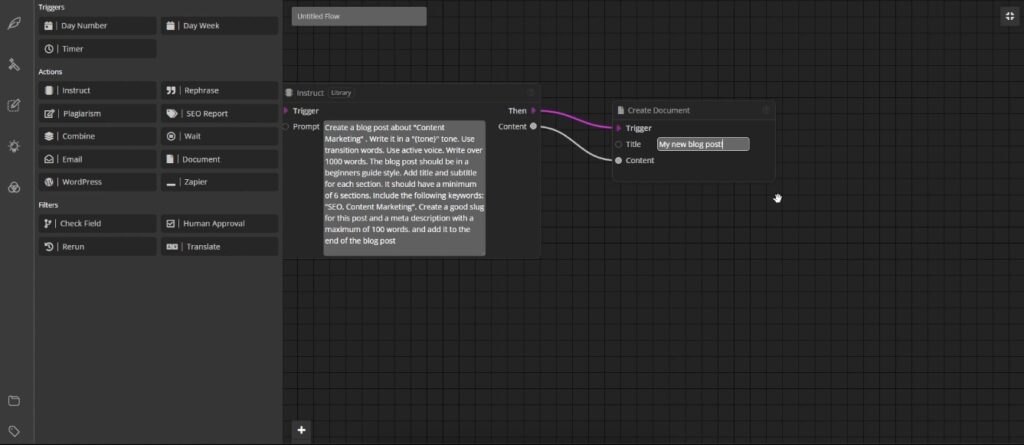Open the overlapping circles icon in sidebar

point(14,188)
